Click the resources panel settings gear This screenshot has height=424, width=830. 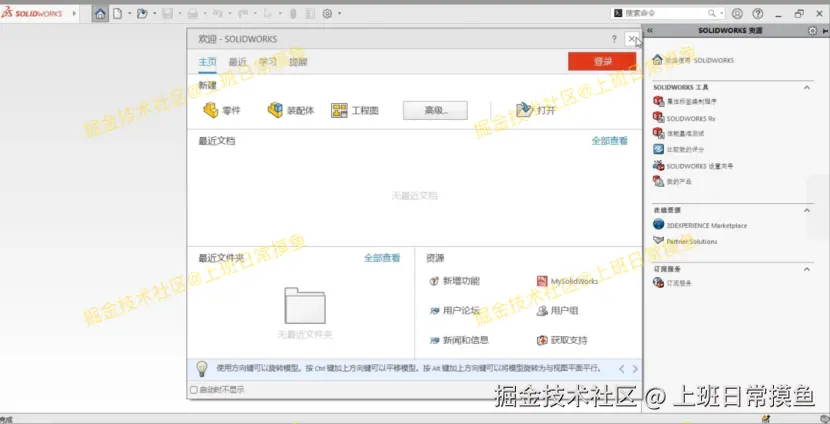pyautogui.click(x=813, y=31)
